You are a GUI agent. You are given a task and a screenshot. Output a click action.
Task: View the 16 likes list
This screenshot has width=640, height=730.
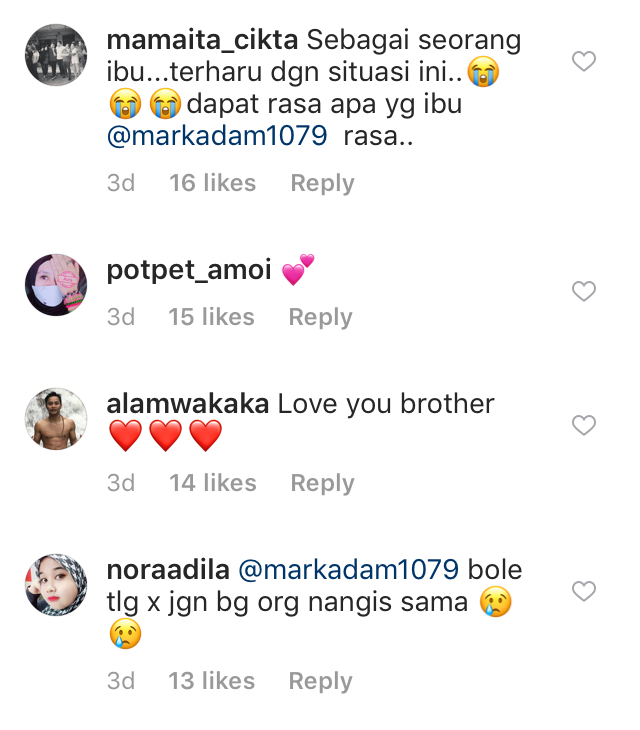coord(213,182)
